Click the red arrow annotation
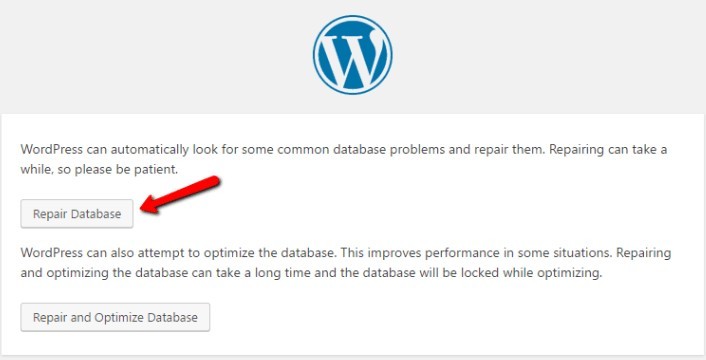Viewport: 706px width, 360px height. (180, 195)
